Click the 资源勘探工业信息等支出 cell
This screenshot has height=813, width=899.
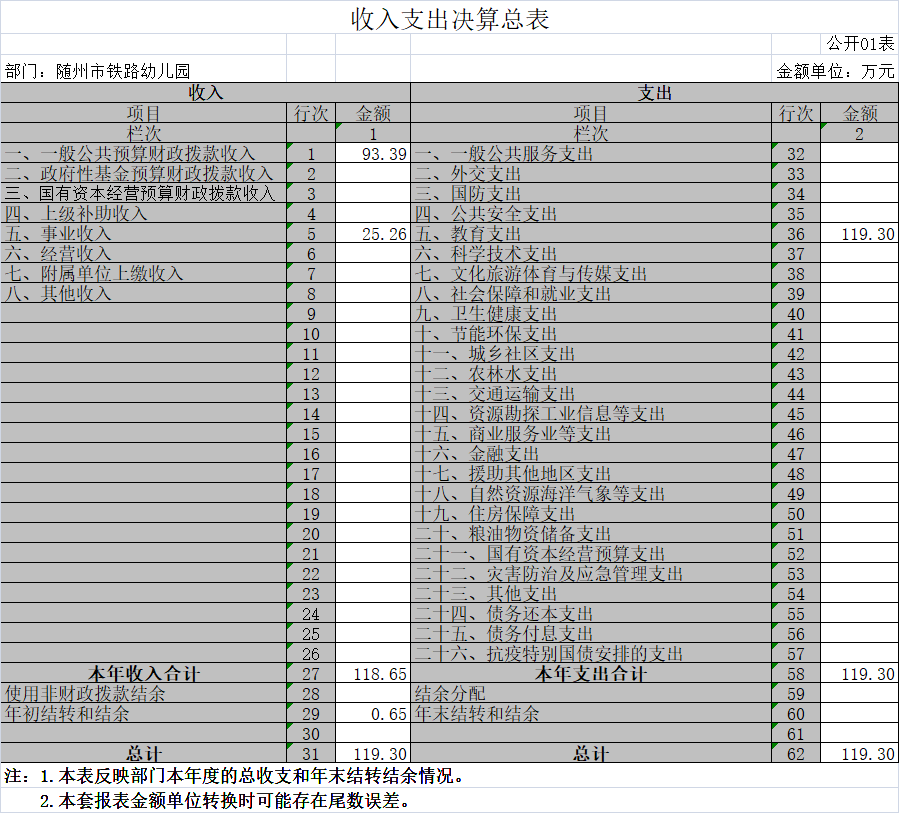point(591,414)
